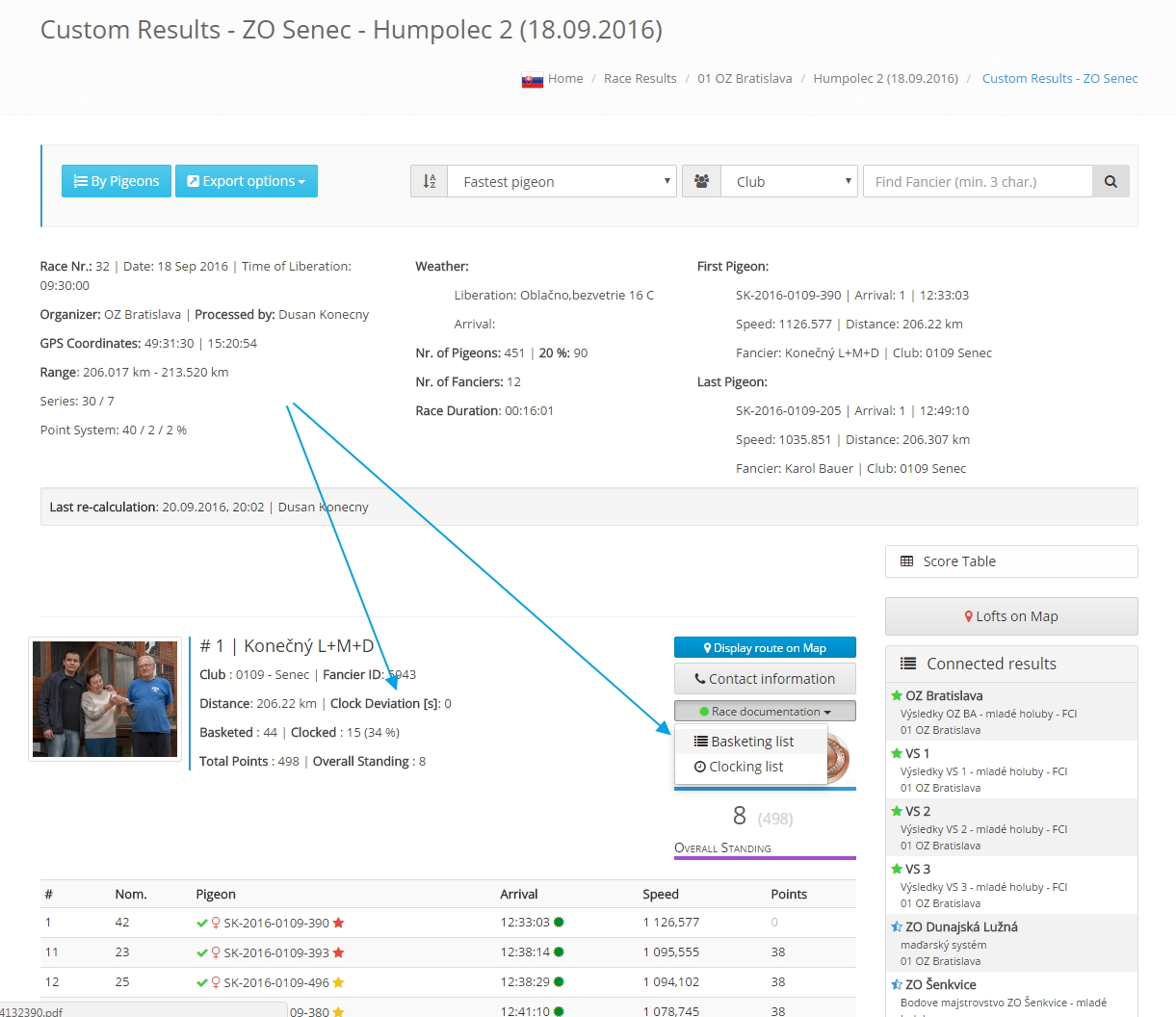The width and height of the screenshot is (1176, 1017).
Task: Open the Contact information button
Action: (765, 679)
